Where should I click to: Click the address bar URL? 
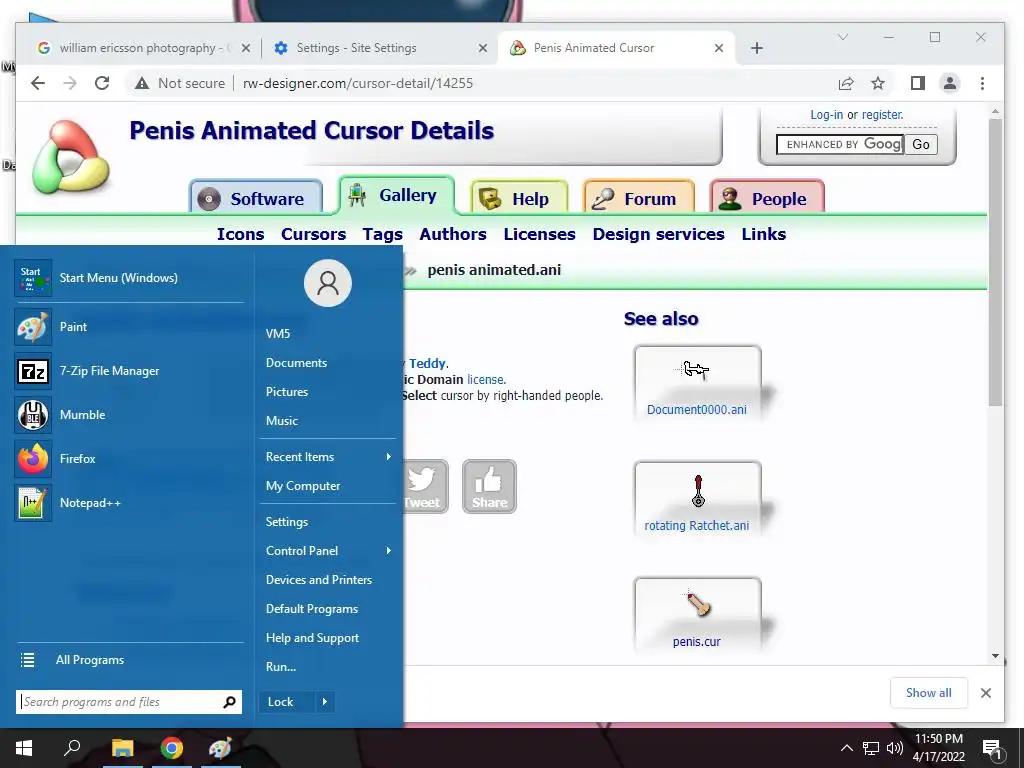click(358, 83)
